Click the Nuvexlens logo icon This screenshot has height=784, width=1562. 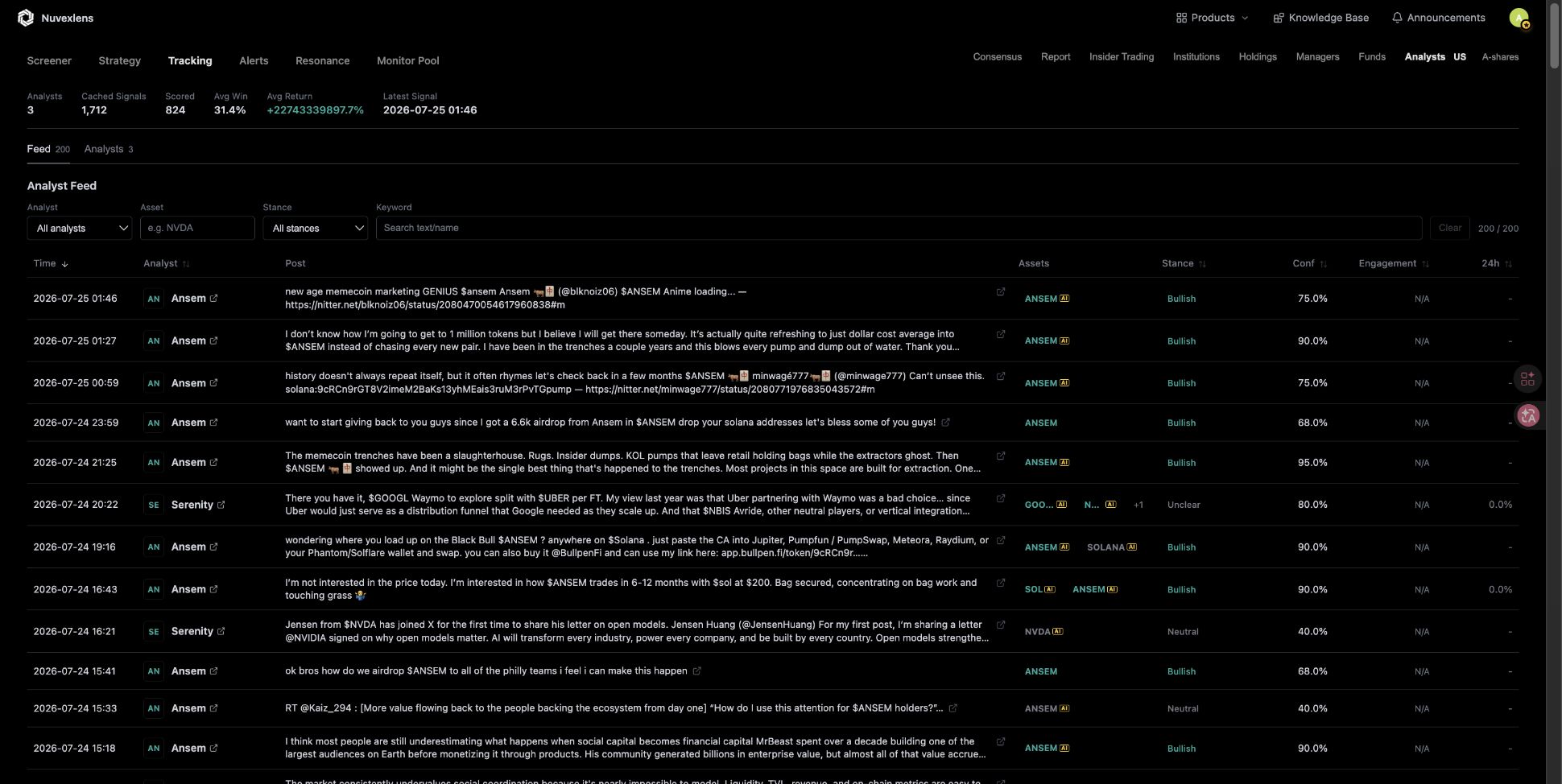pos(26,18)
